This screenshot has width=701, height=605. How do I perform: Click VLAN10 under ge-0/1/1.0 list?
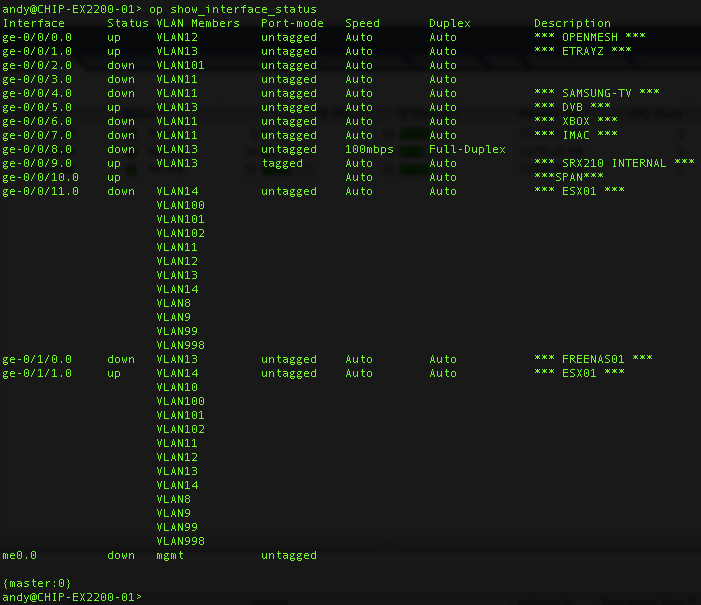pos(177,387)
